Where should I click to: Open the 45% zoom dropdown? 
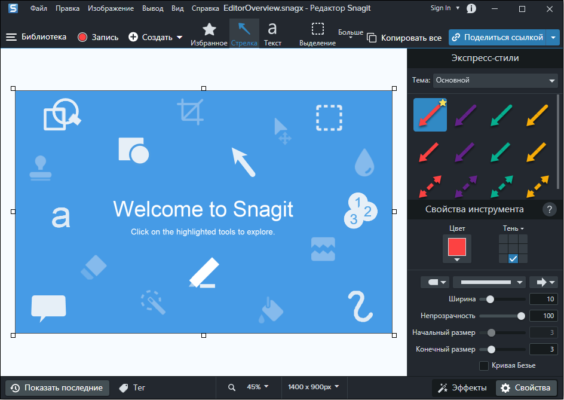(257, 387)
